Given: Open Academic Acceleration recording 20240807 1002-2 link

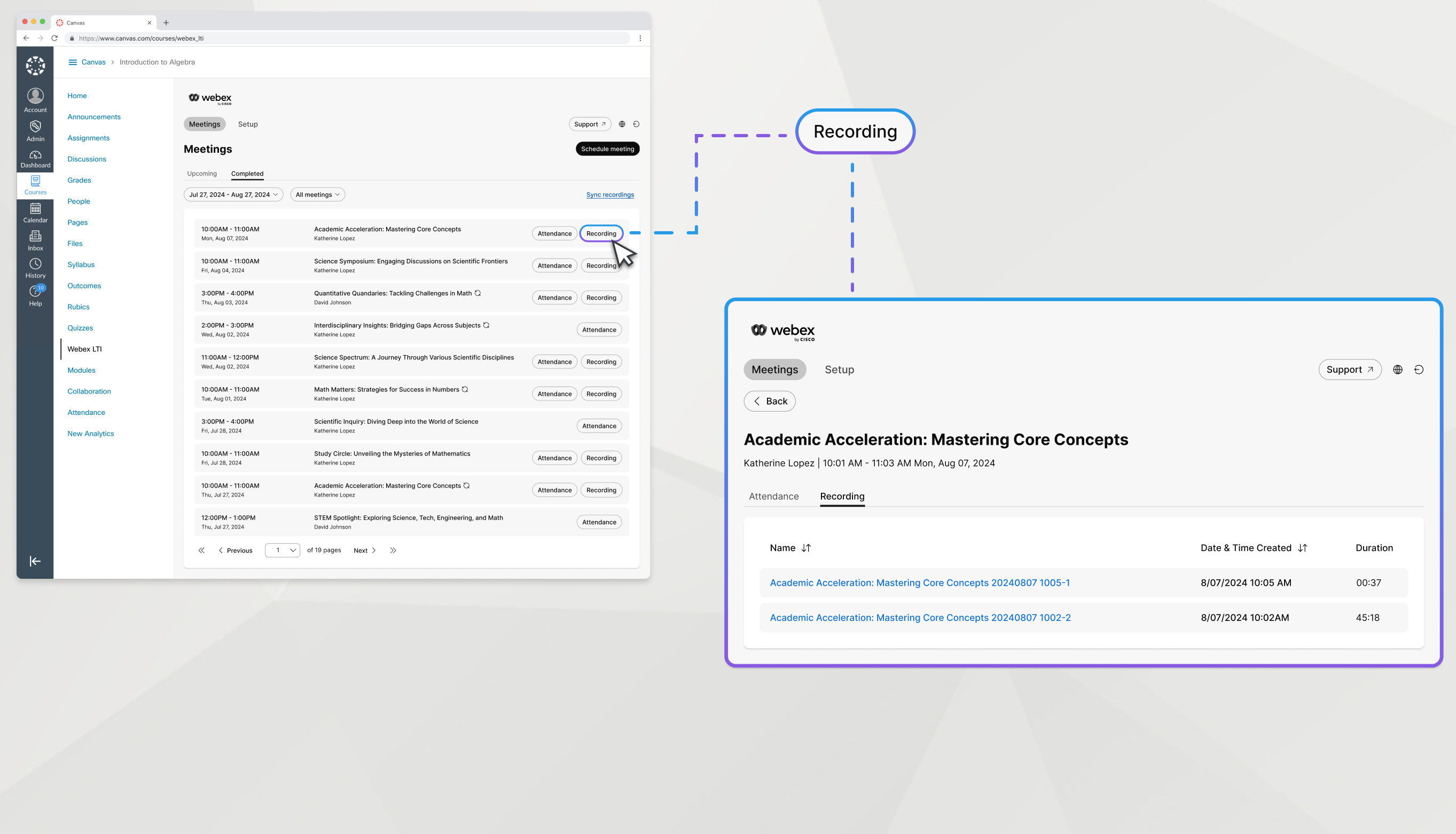Looking at the screenshot, I should (920, 617).
